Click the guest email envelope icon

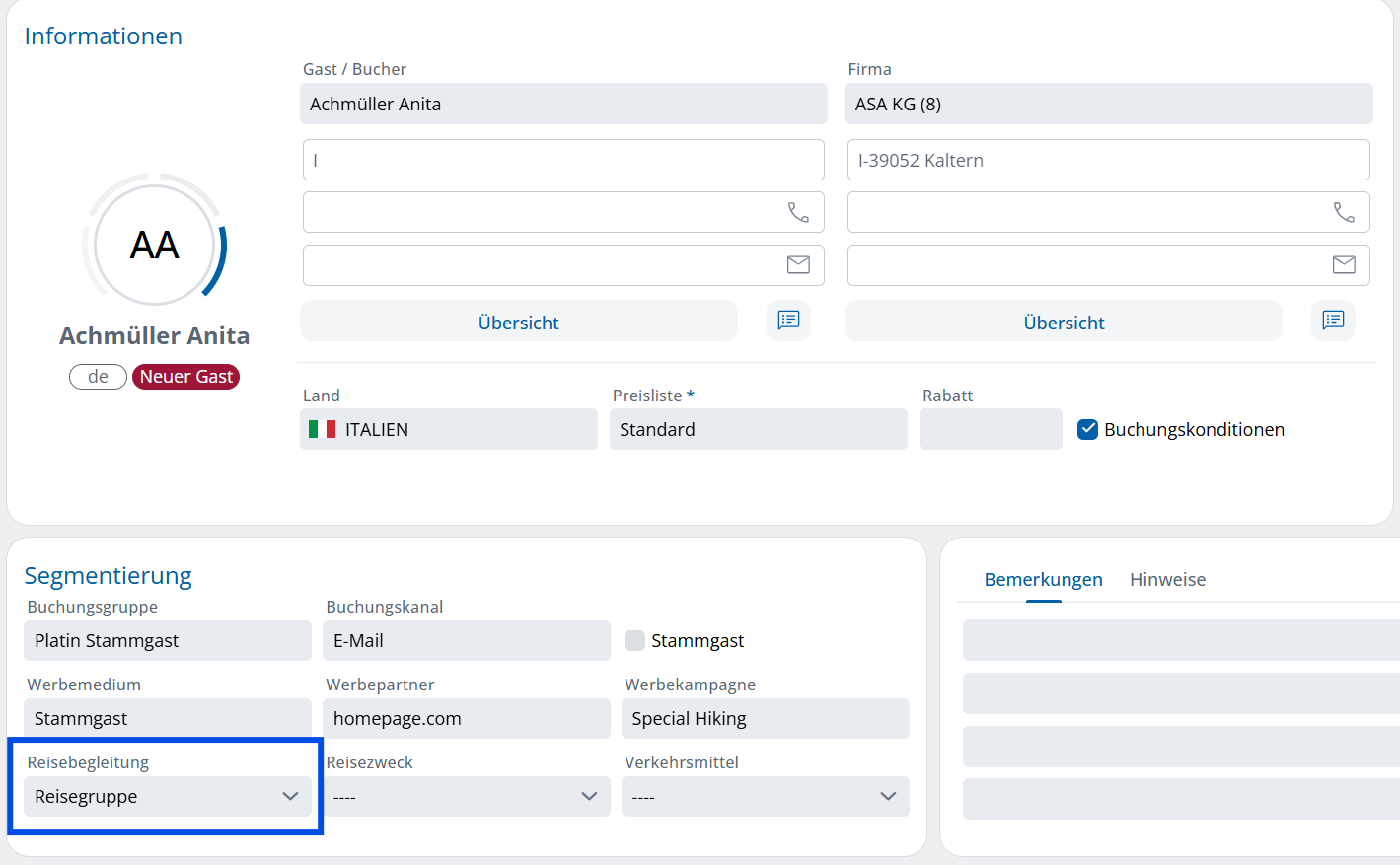click(798, 264)
